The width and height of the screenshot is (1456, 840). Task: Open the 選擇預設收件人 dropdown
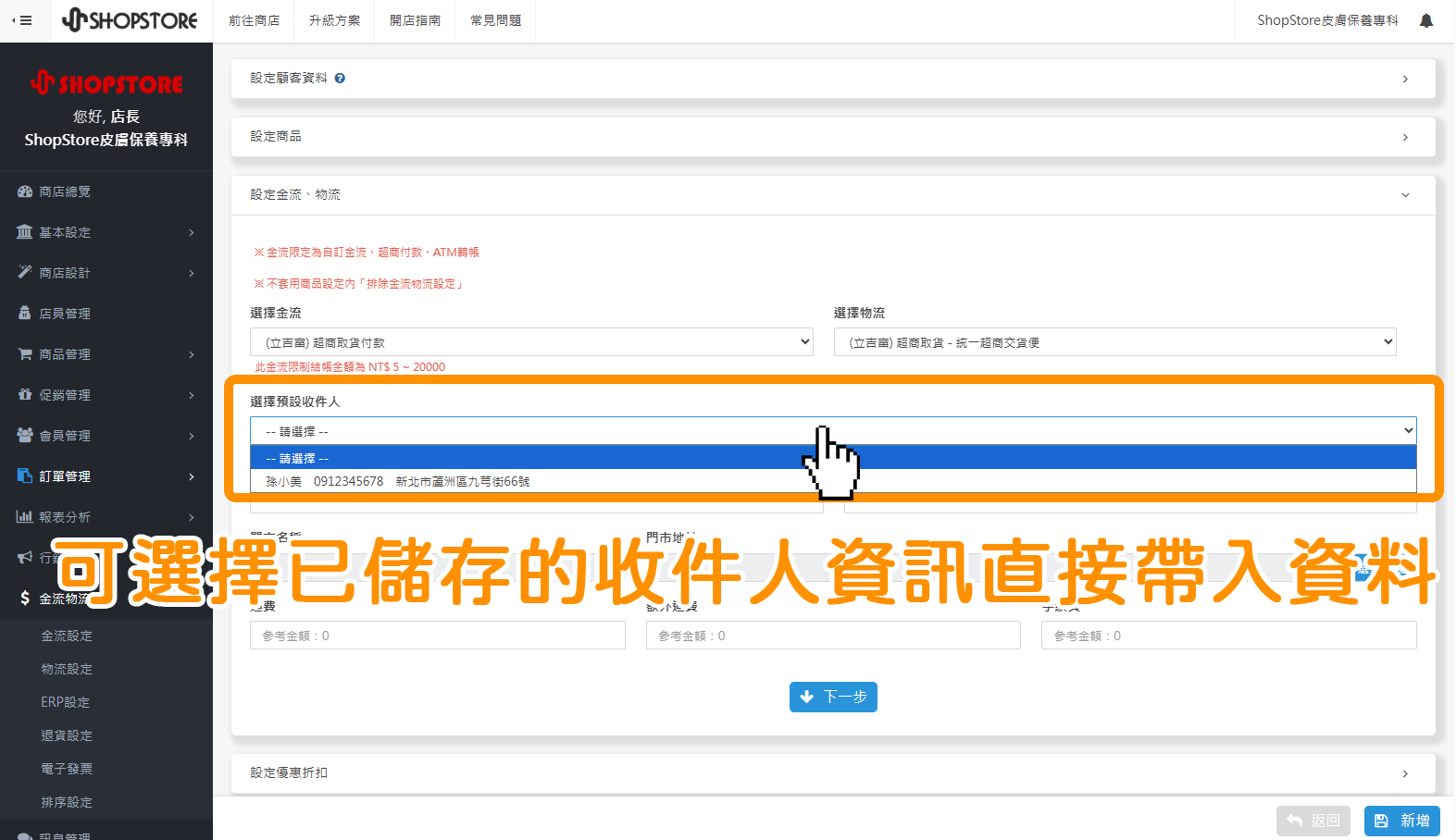pos(833,431)
